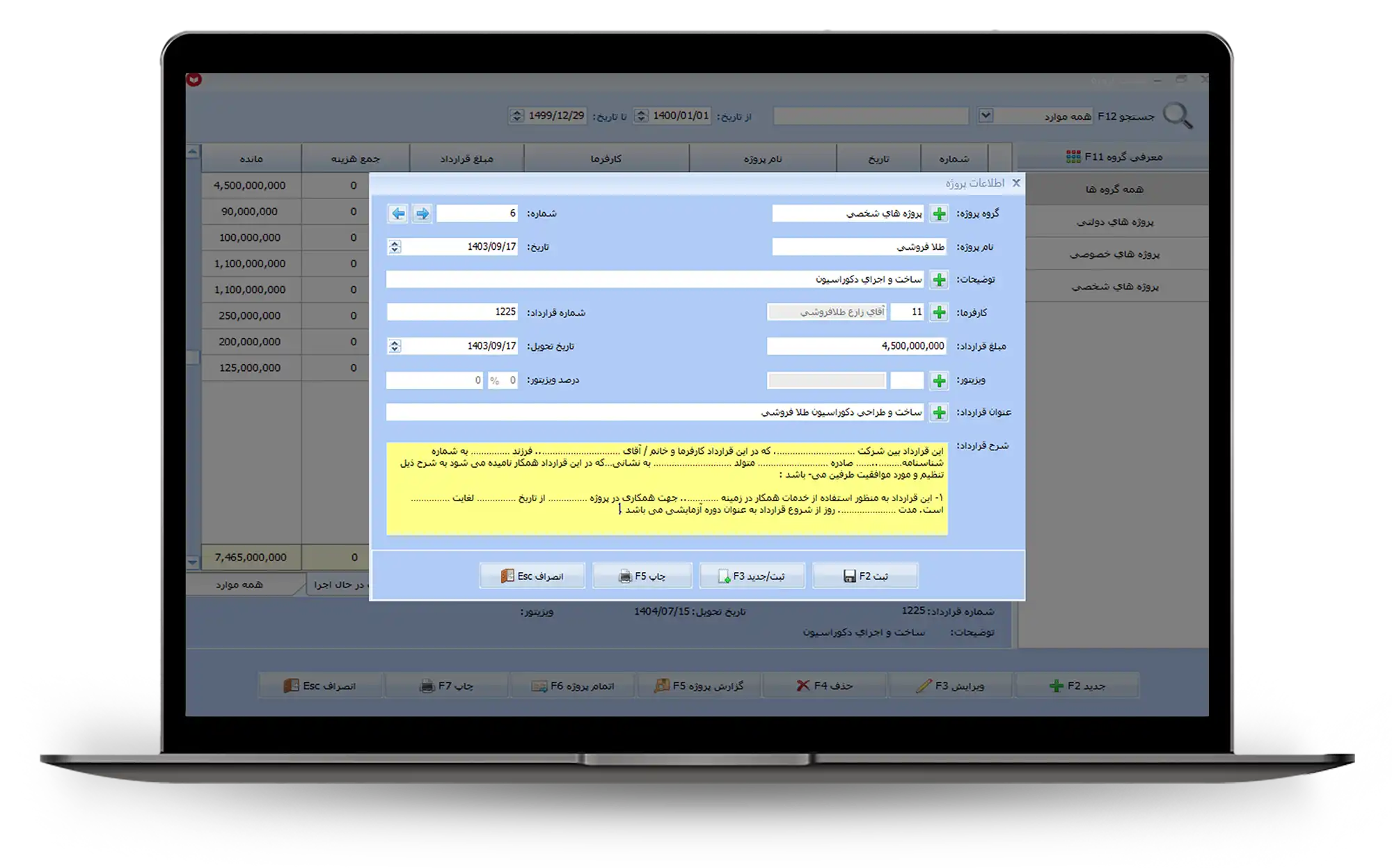This screenshot has height=868, width=1392.
Task: Click the contract amount input field
Action: coord(856,346)
